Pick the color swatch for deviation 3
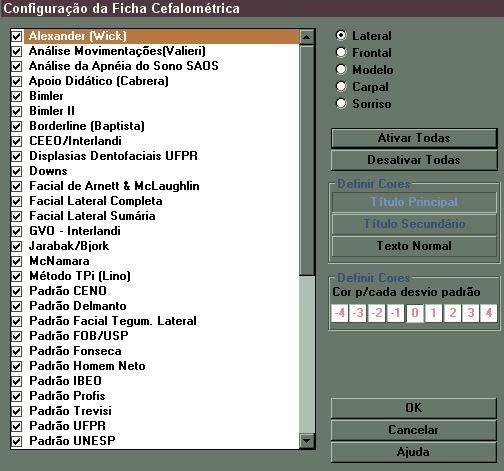This screenshot has height=471, width=504. click(x=471, y=313)
